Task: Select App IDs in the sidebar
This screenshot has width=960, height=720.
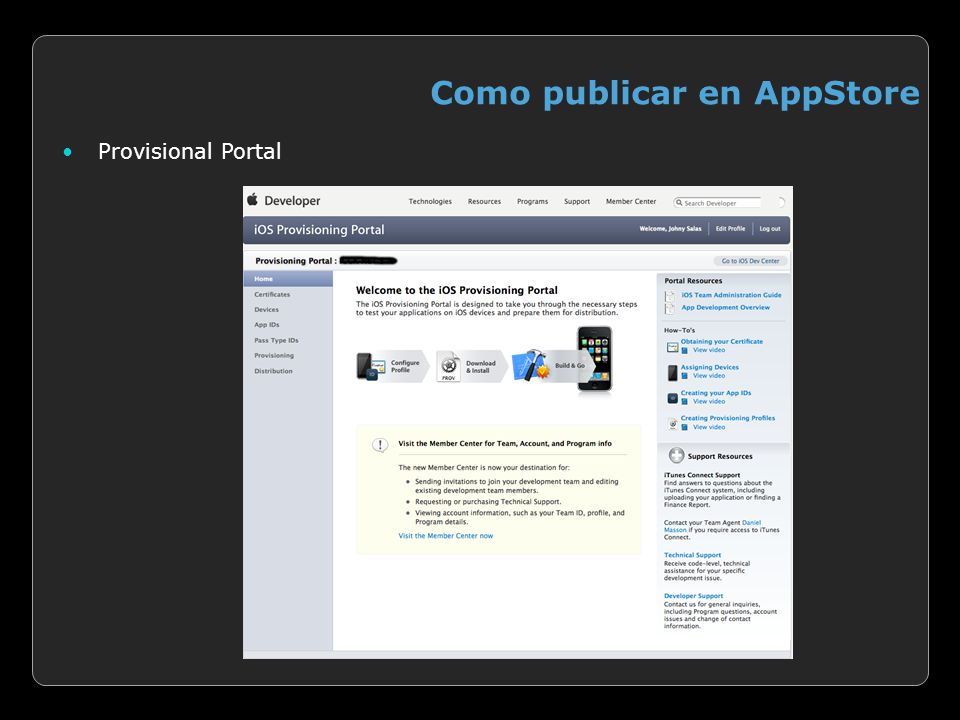Action: [267, 325]
